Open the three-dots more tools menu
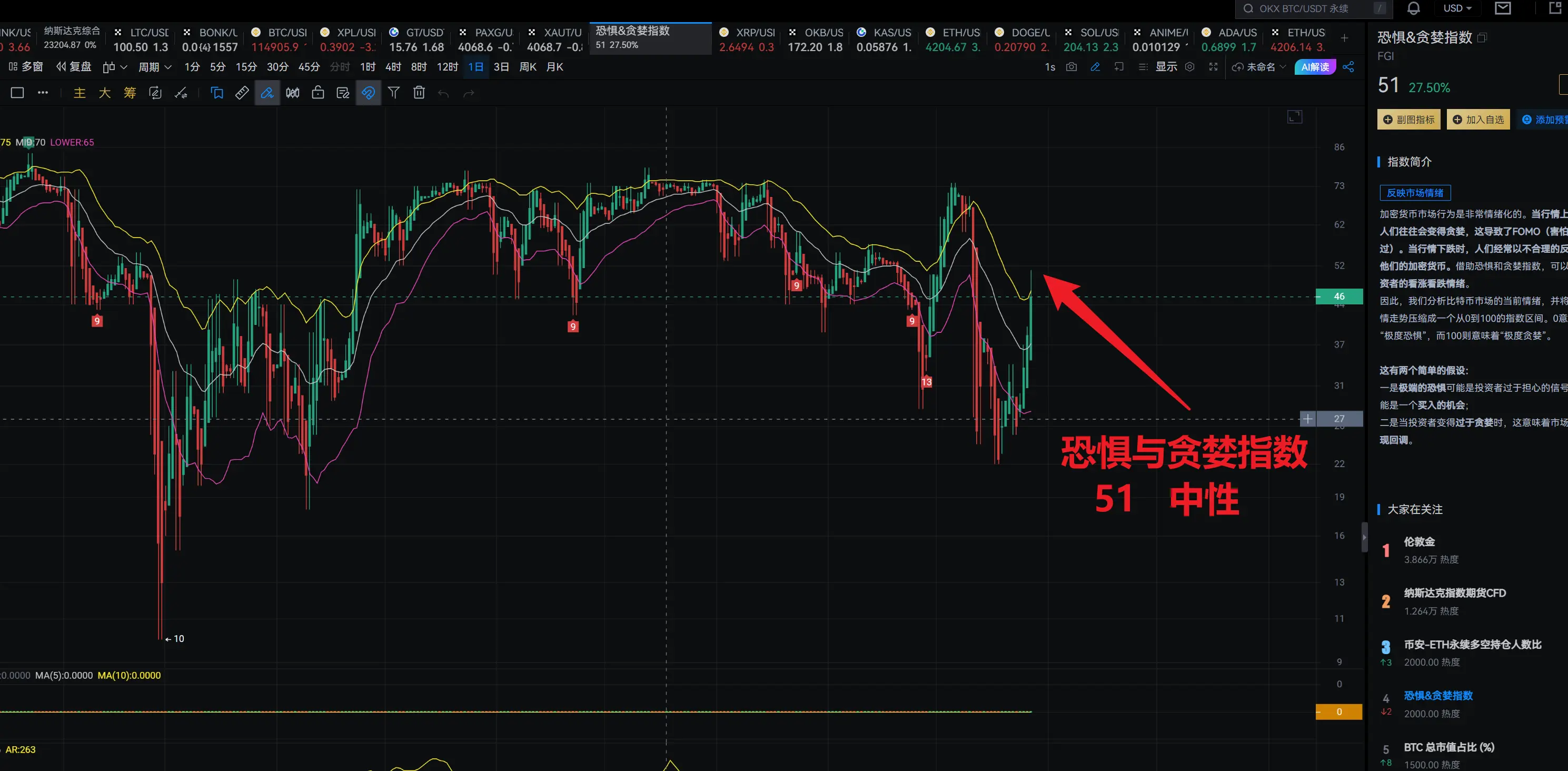The image size is (1568, 771). point(43,93)
